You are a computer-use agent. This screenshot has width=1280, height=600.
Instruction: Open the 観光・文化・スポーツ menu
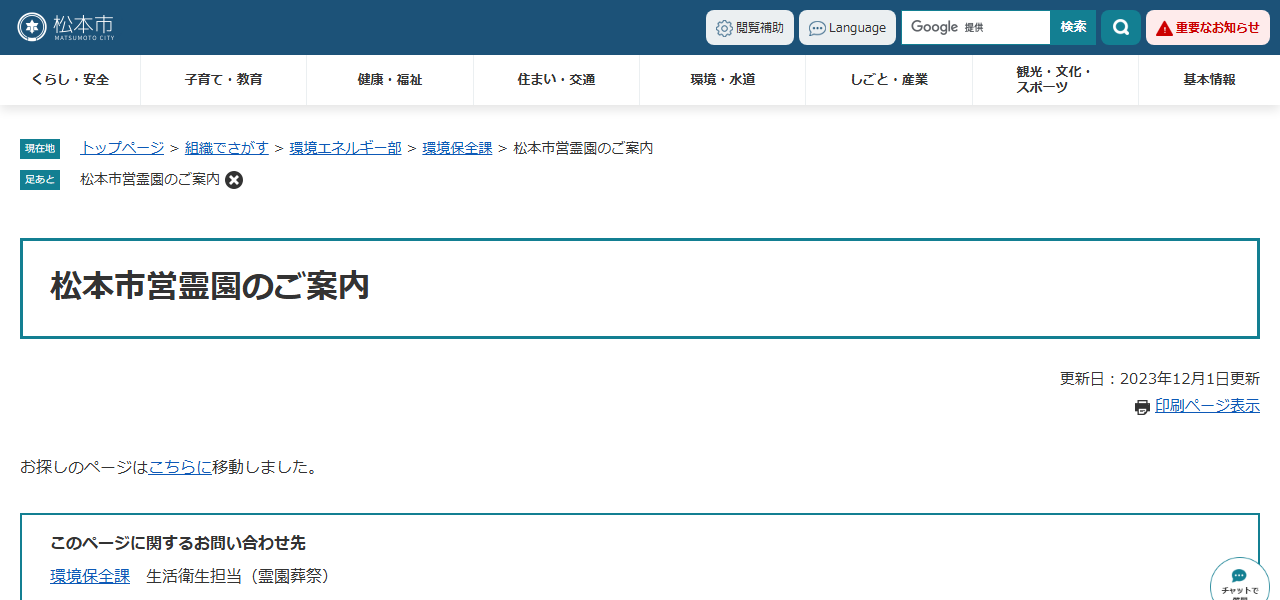point(1055,80)
